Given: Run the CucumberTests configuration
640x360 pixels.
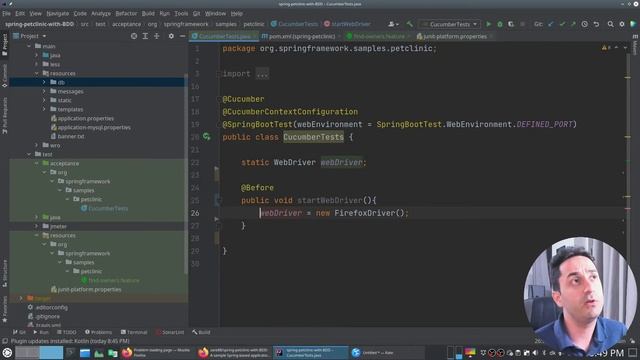Looking at the screenshot, I should pos(488,24).
